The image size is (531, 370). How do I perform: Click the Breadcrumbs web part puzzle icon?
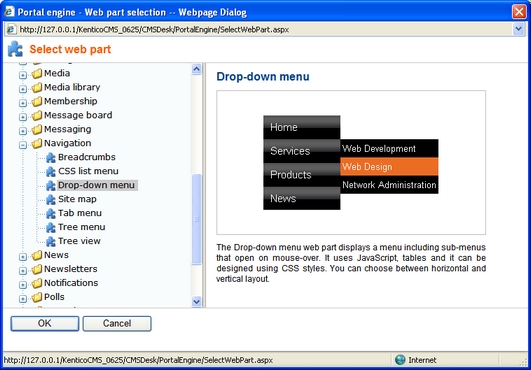pyautogui.click(x=51, y=157)
